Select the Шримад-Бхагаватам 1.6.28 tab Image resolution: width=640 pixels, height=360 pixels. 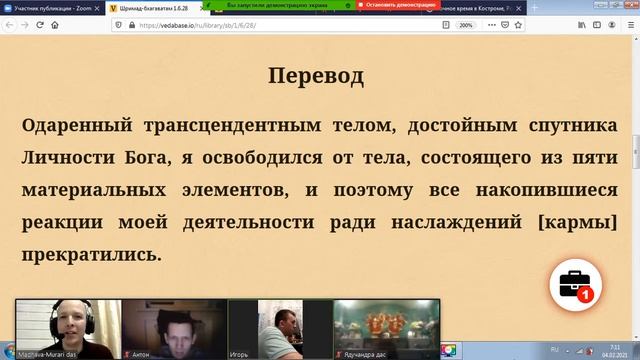[x=154, y=8]
